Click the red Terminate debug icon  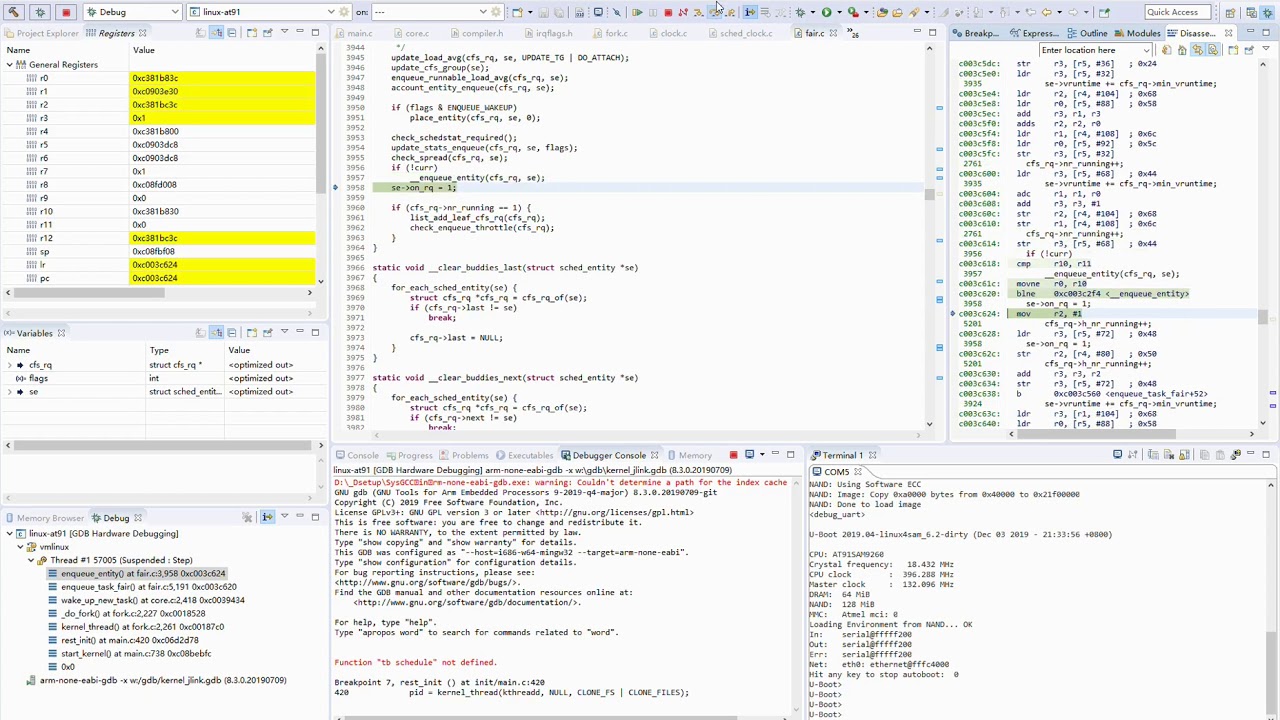pyautogui.click(x=668, y=12)
